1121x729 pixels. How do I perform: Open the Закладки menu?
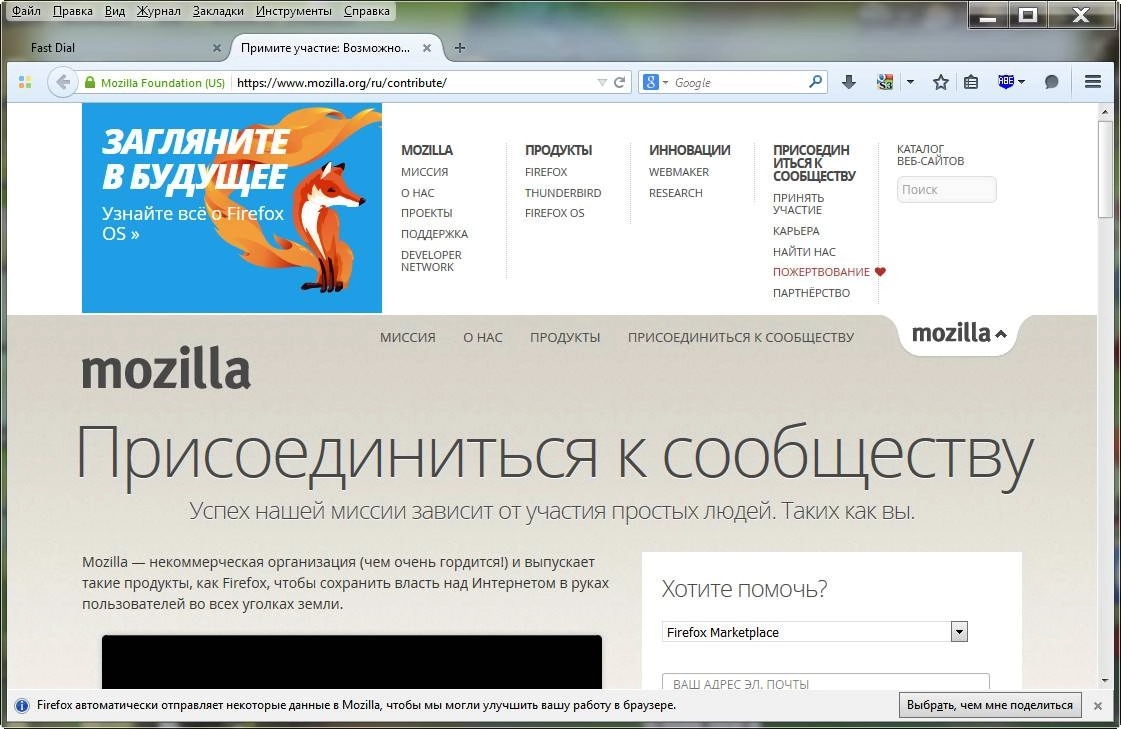(x=218, y=11)
